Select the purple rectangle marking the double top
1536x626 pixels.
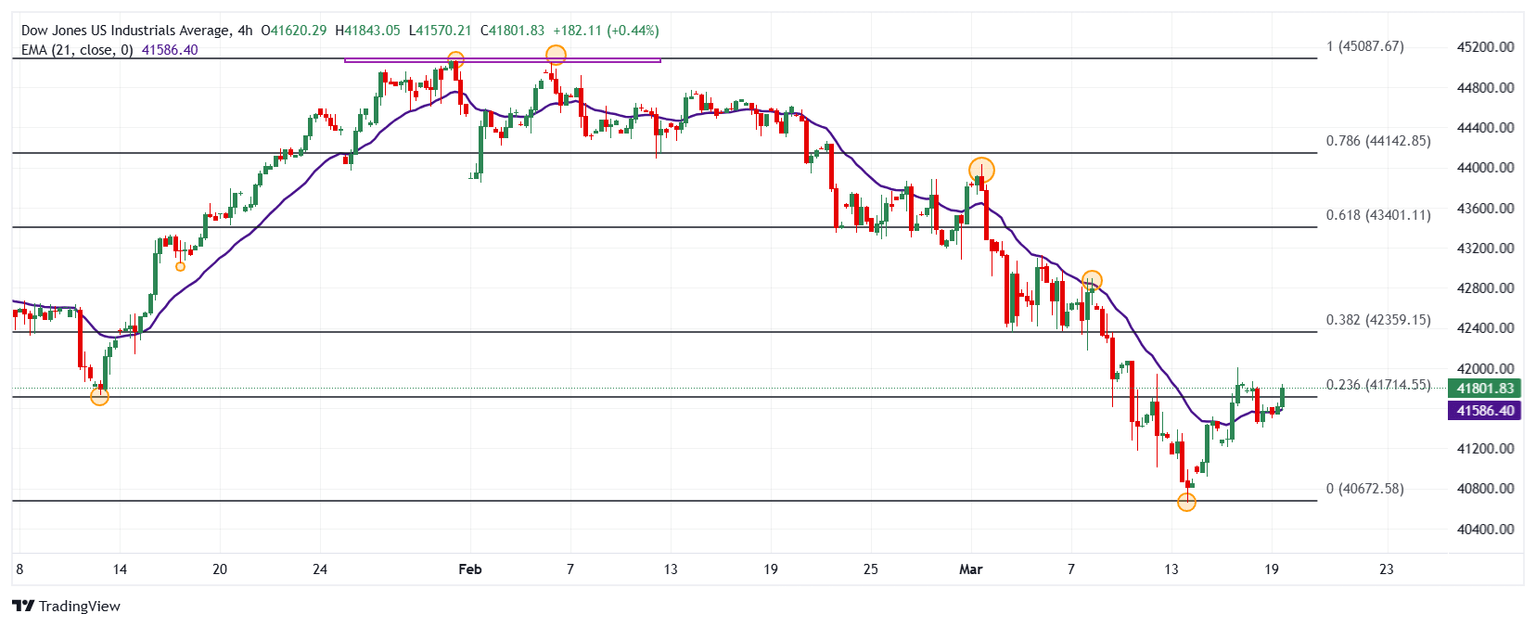pos(502,61)
